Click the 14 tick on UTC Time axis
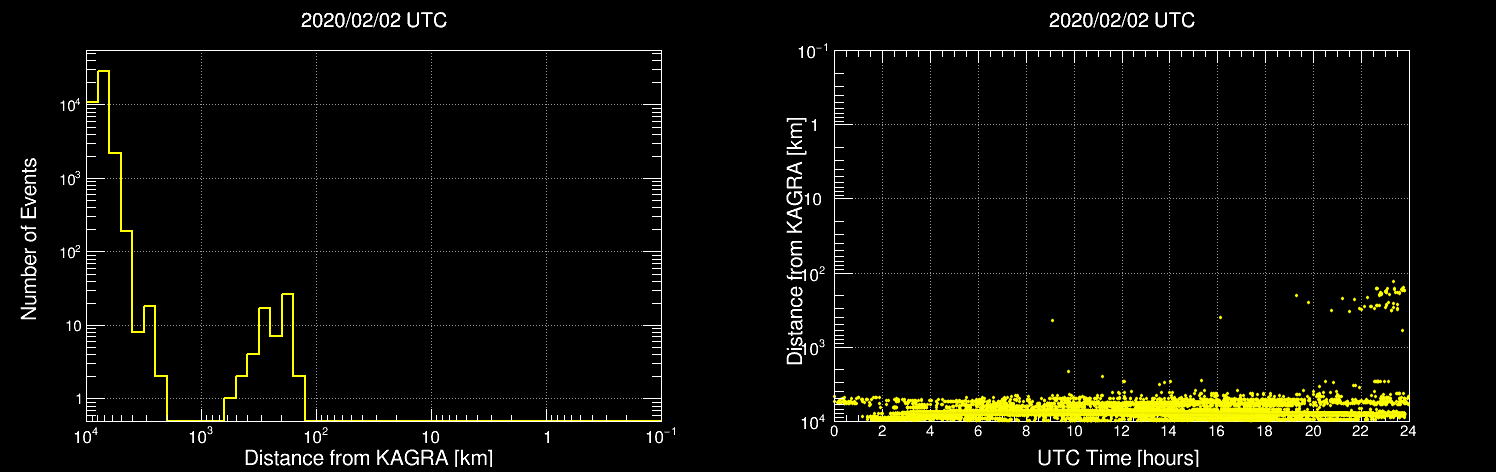The image size is (1496, 472). 1170,432
